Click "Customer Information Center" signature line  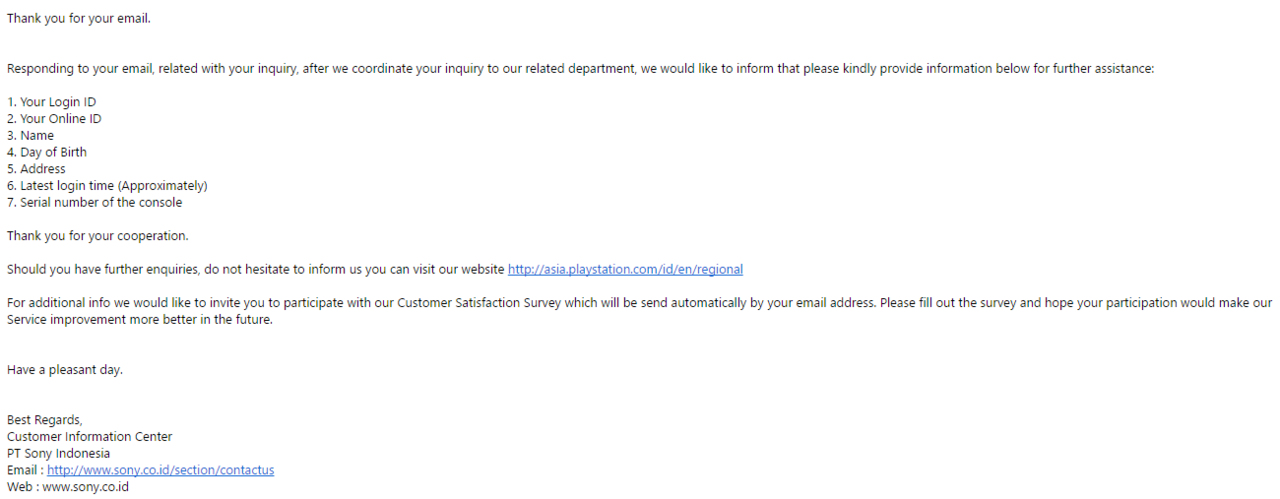pyautogui.click(x=90, y=436)
